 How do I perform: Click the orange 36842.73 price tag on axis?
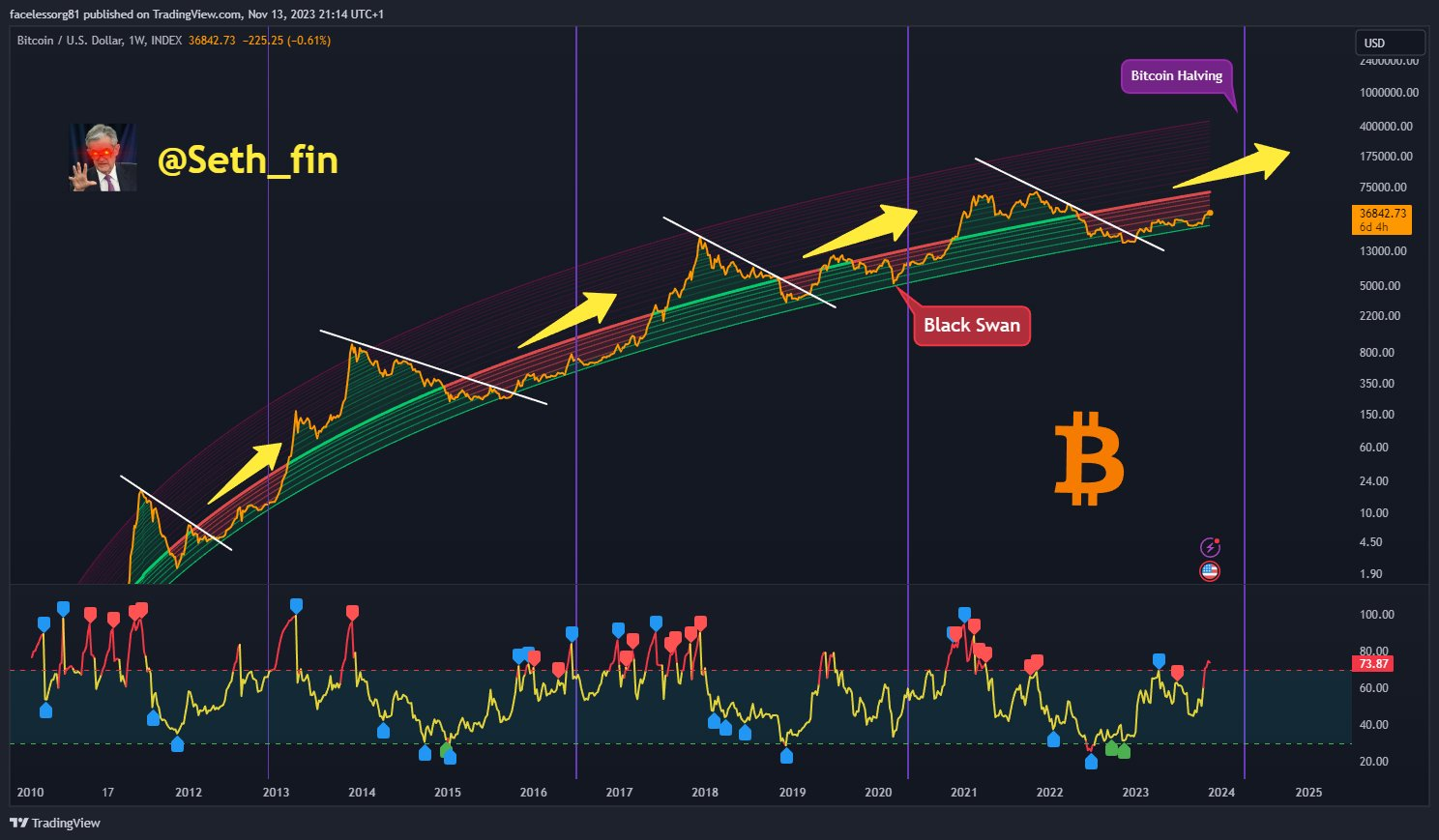point(1382,219)
